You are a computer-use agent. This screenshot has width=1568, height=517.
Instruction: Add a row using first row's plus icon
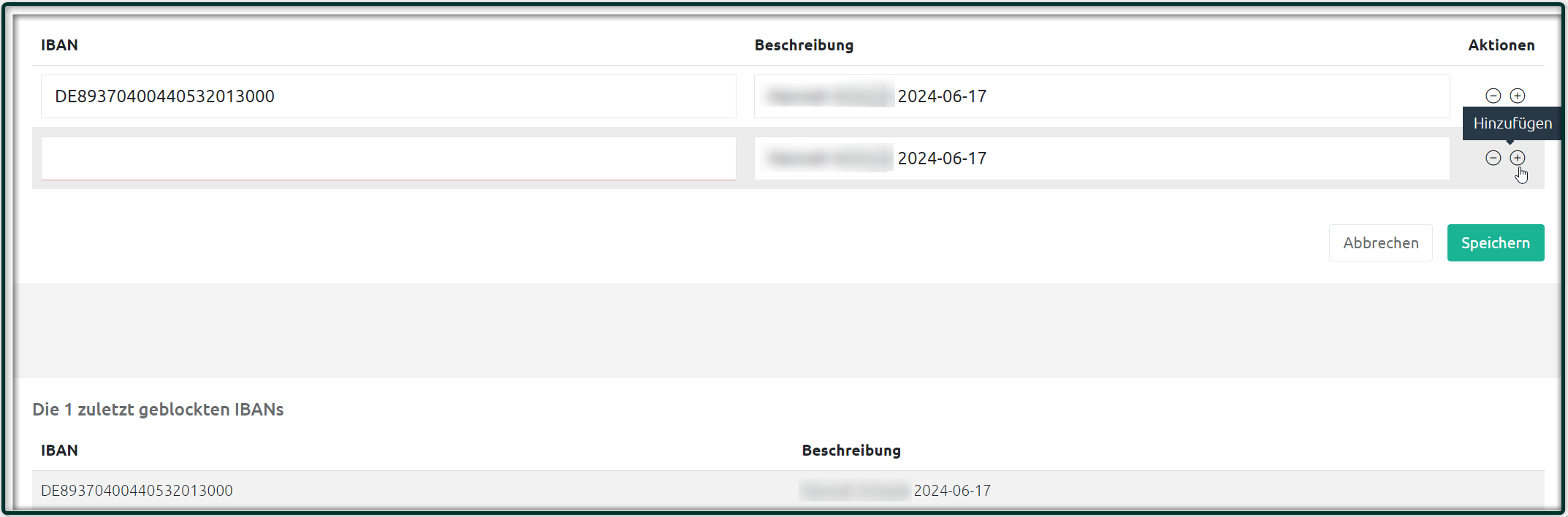pos(1518,96)
